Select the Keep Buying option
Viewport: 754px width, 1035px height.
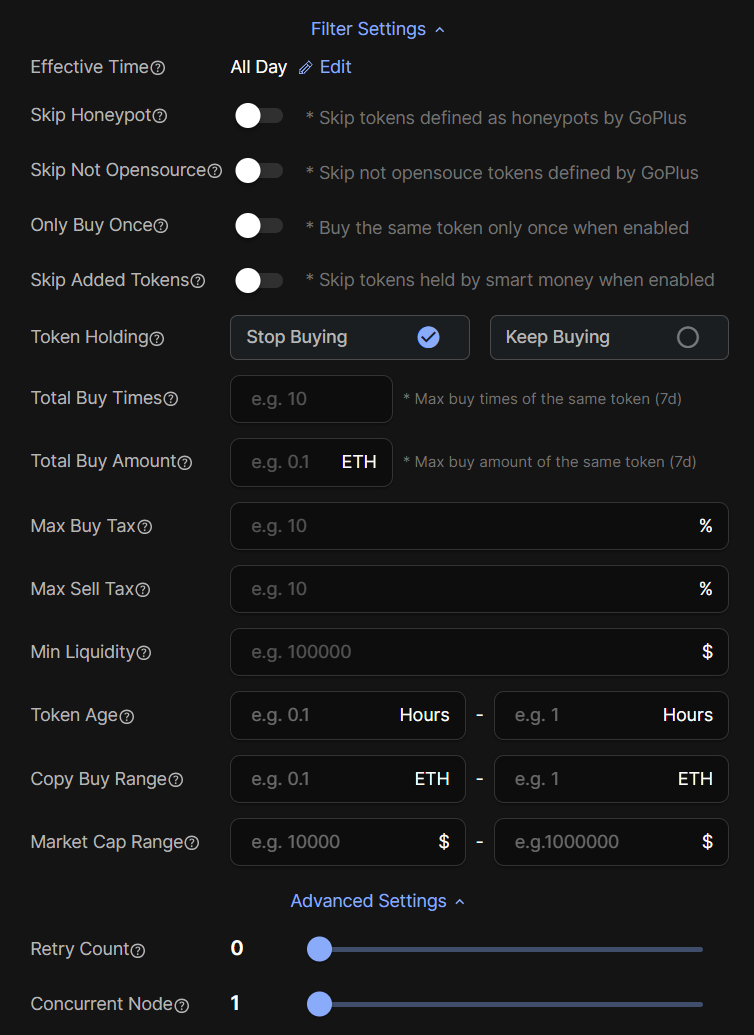pyautogui.click(x=608, y=337)
